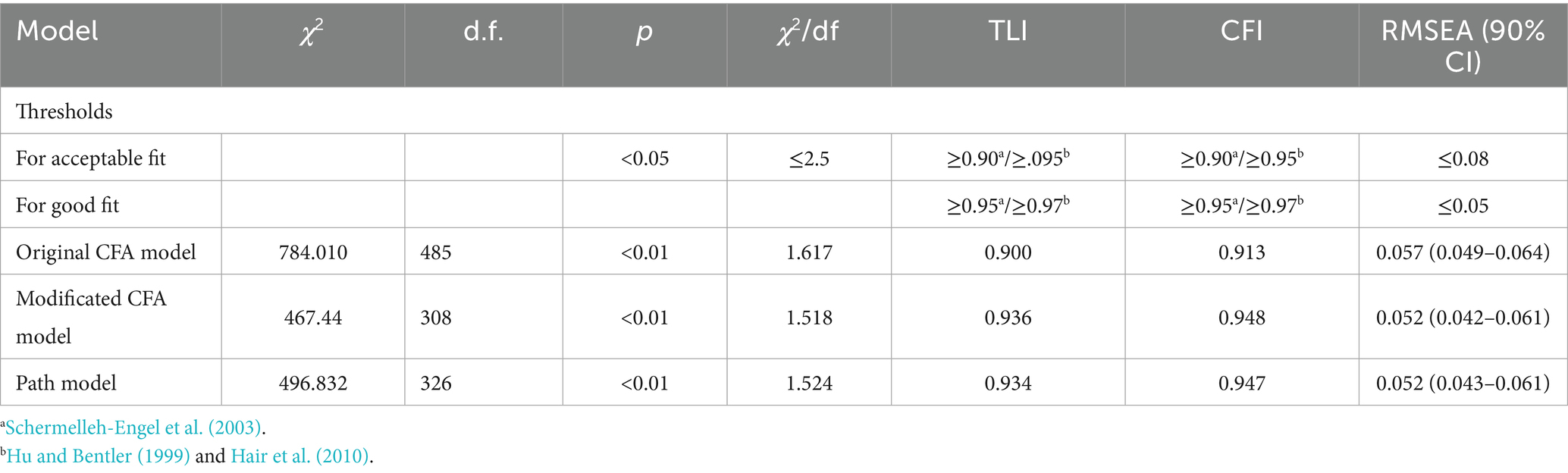Viewport: 1568px width, 473px height.
Task: Click the 'Path model' row label
Action: point(67,383)
